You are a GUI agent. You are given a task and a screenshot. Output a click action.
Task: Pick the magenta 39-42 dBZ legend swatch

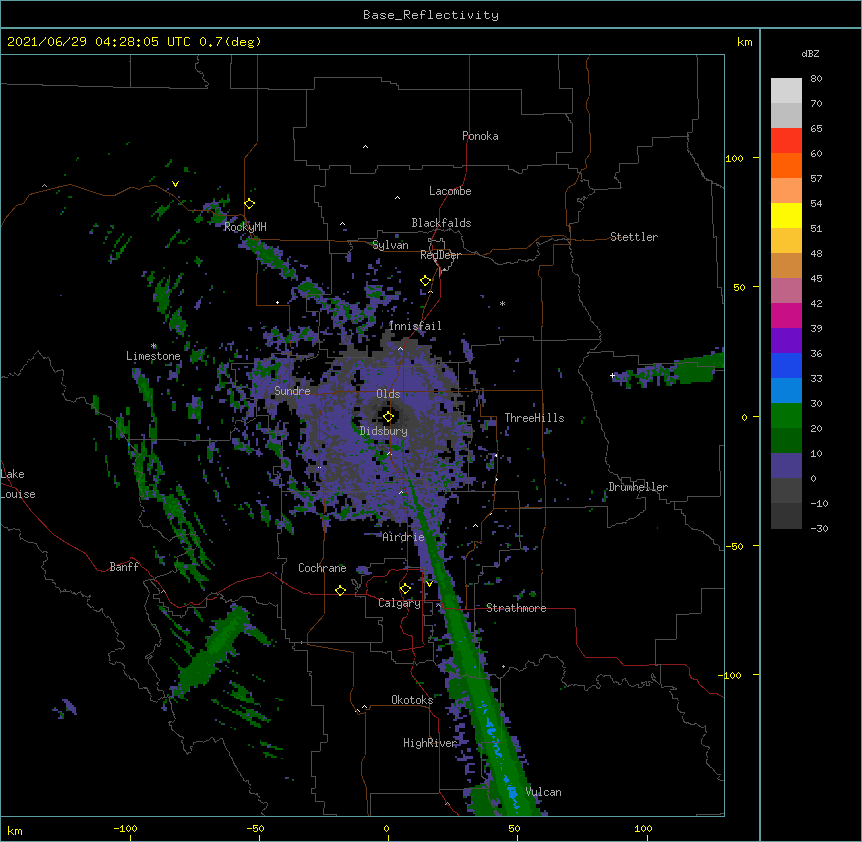point(786,315)
